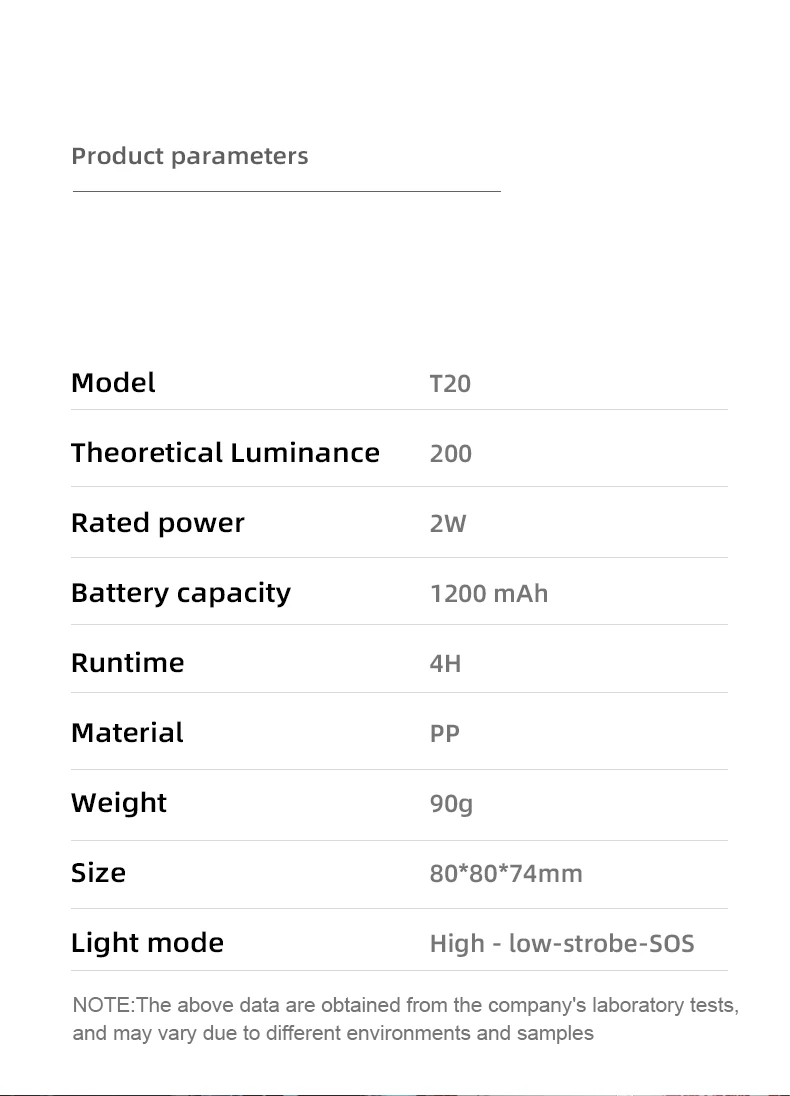Select the Rated power label
This screenshot has width=790, height=1096.
(158, 523)
